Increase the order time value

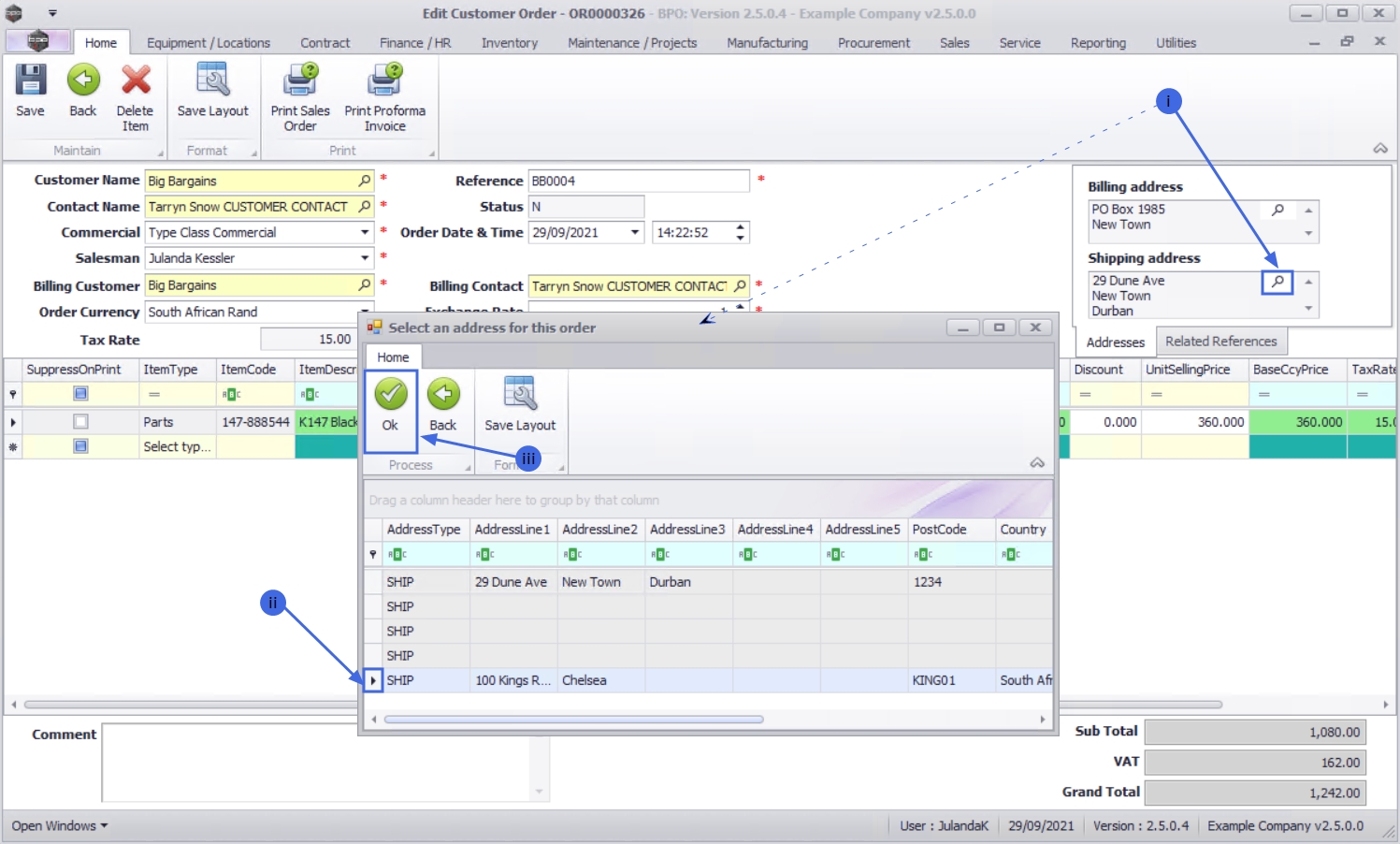click(x=741, y=227)
